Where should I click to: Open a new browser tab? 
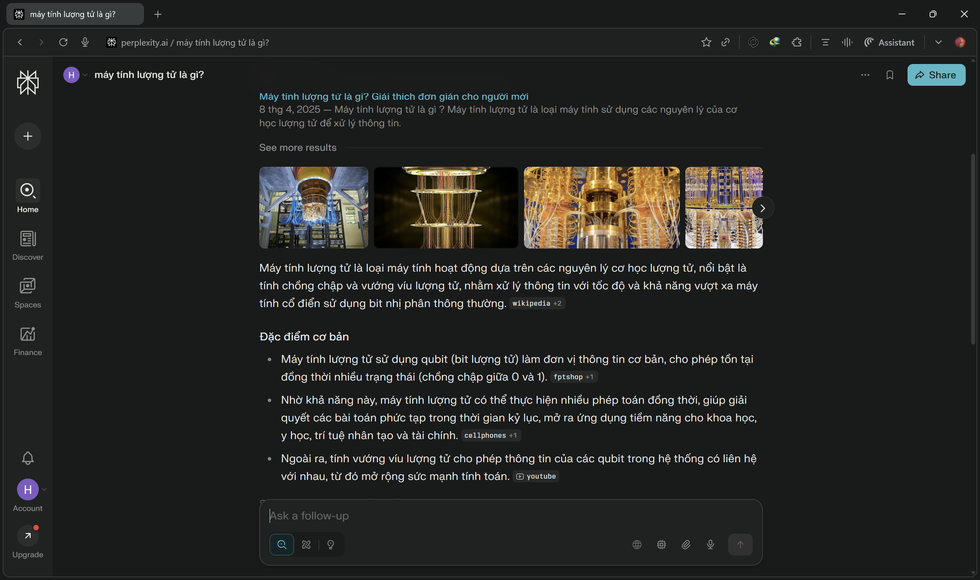coord(158,14)
